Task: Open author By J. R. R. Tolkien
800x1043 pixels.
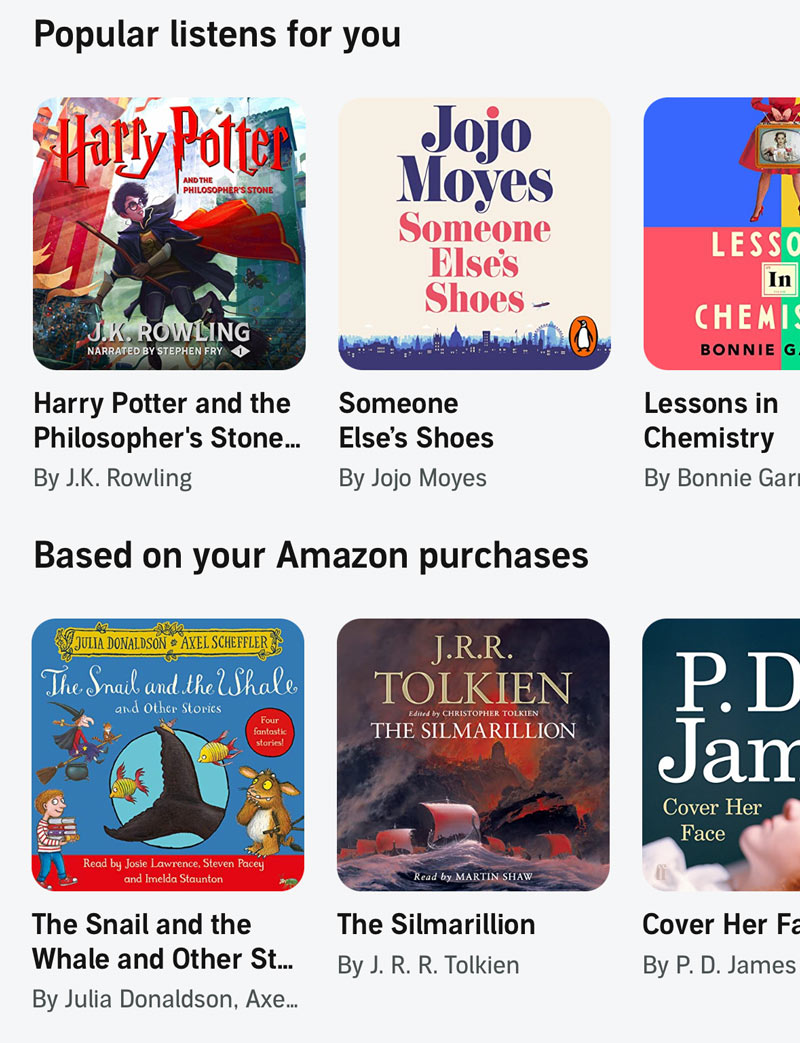Action: pos(428,965)
